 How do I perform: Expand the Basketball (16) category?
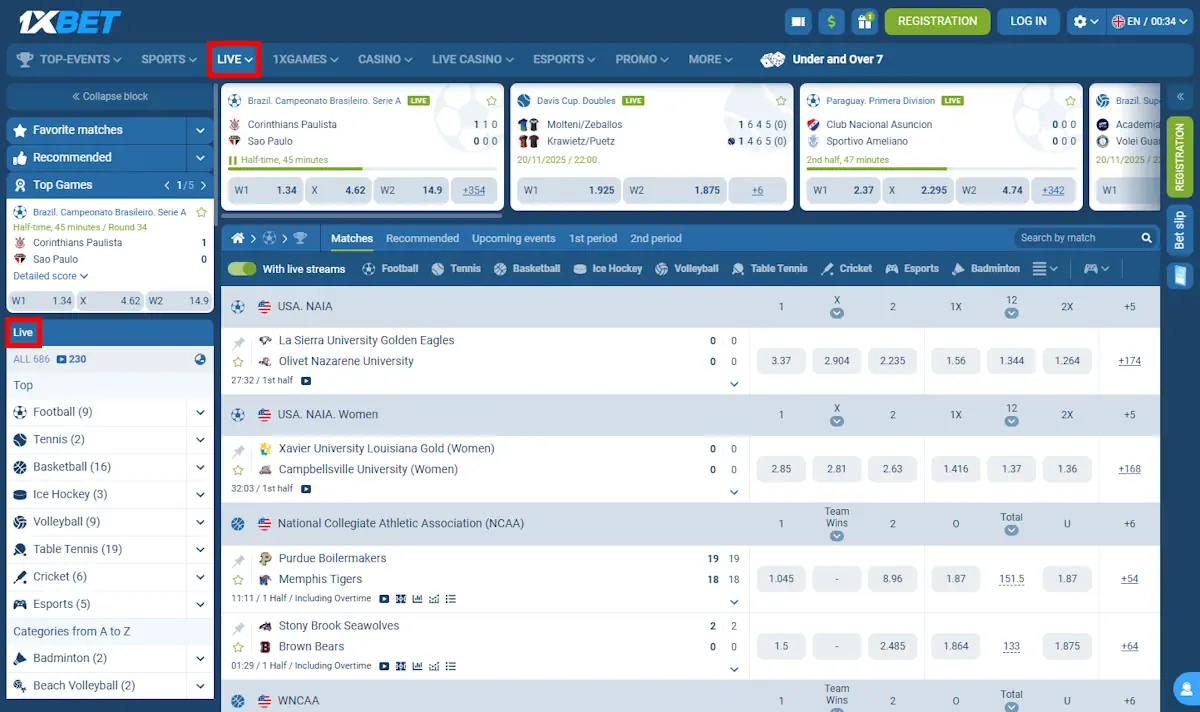tap(200, 467)
